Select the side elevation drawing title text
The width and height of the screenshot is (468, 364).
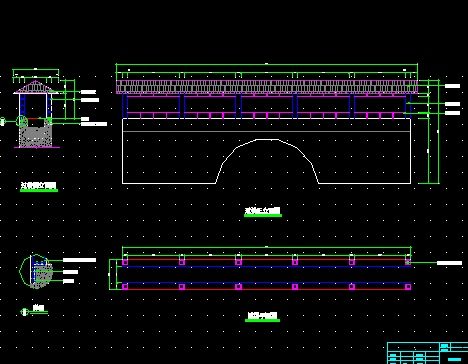tap(39, 185)
